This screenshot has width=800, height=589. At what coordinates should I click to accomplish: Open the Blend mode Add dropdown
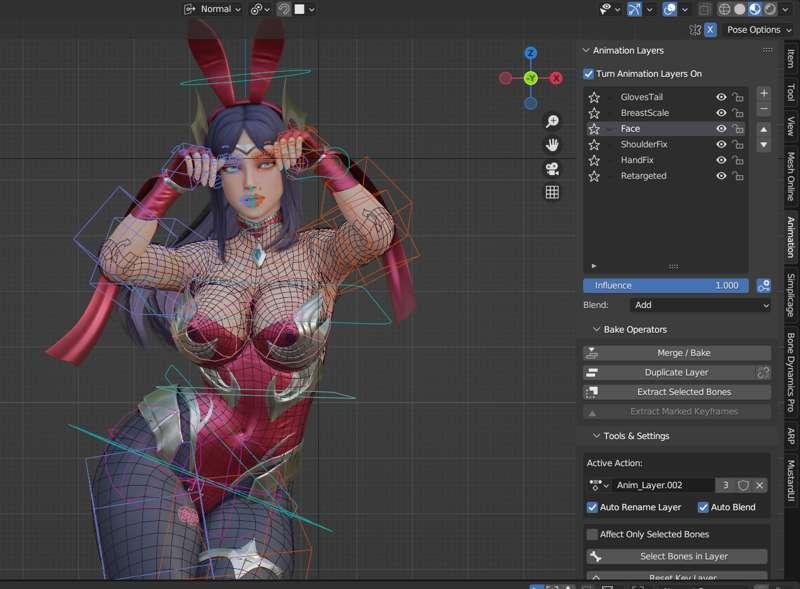click(x=701, y=305)
